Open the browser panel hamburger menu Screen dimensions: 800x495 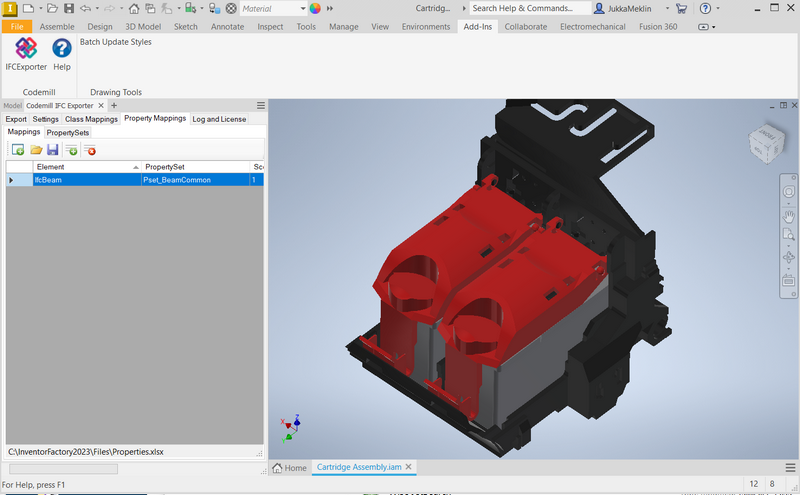pos(260,105)
